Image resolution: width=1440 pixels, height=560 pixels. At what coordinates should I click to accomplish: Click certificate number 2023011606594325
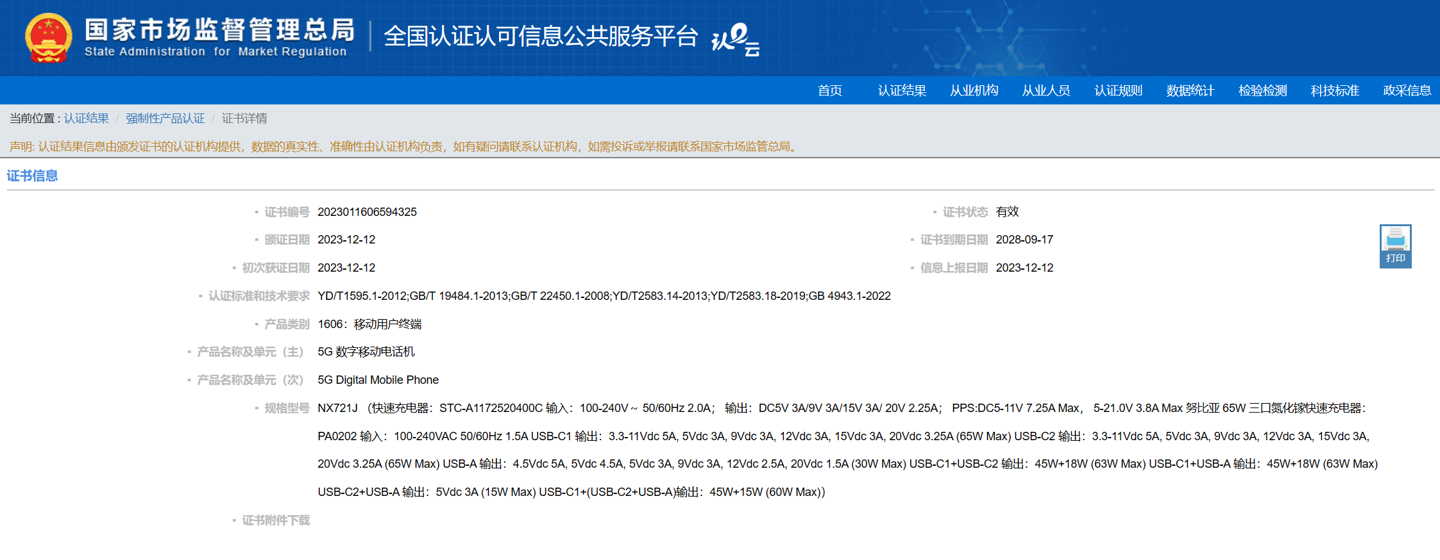367,212
